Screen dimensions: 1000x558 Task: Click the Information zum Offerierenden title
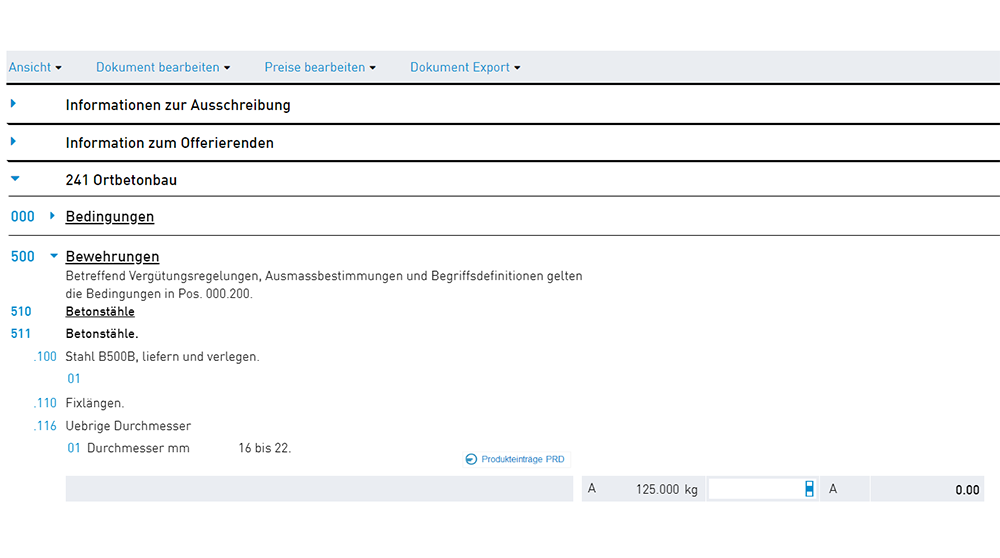pos(170,143)
